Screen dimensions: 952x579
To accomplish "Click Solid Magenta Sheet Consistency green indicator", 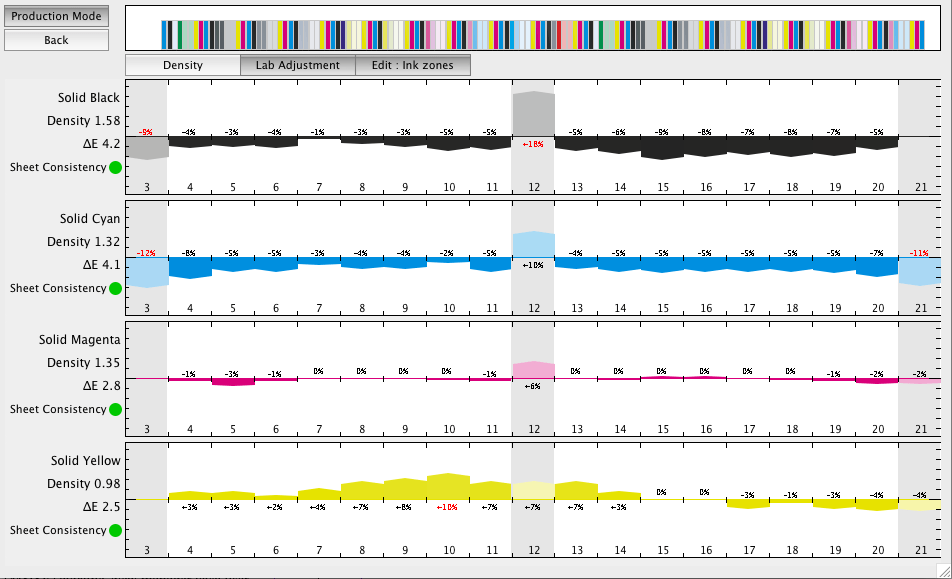I will [115, 409].
